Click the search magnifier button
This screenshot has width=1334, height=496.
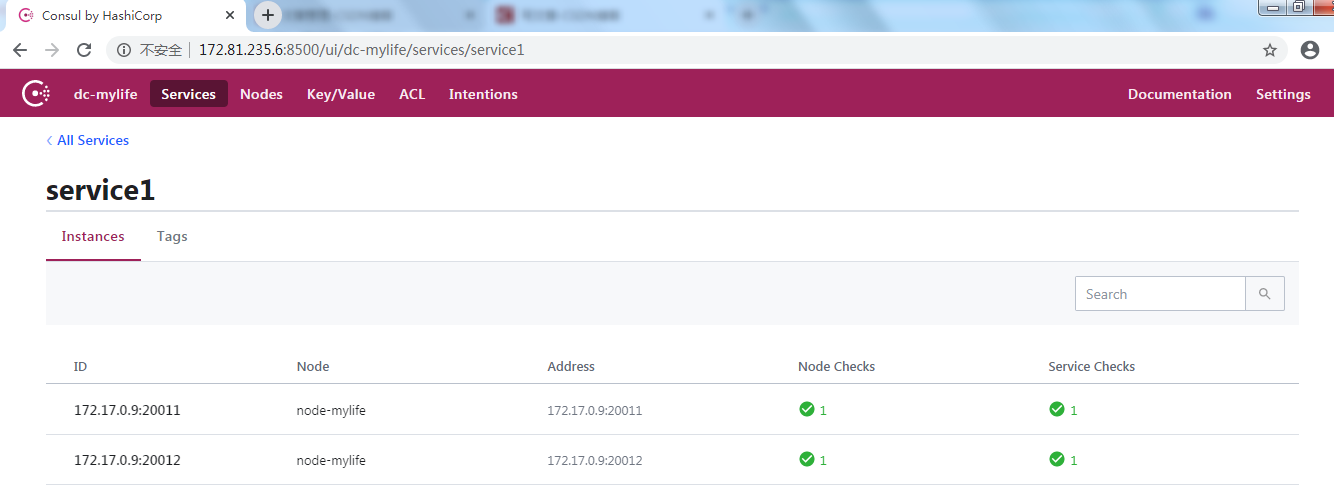(x=1265, y=294)
